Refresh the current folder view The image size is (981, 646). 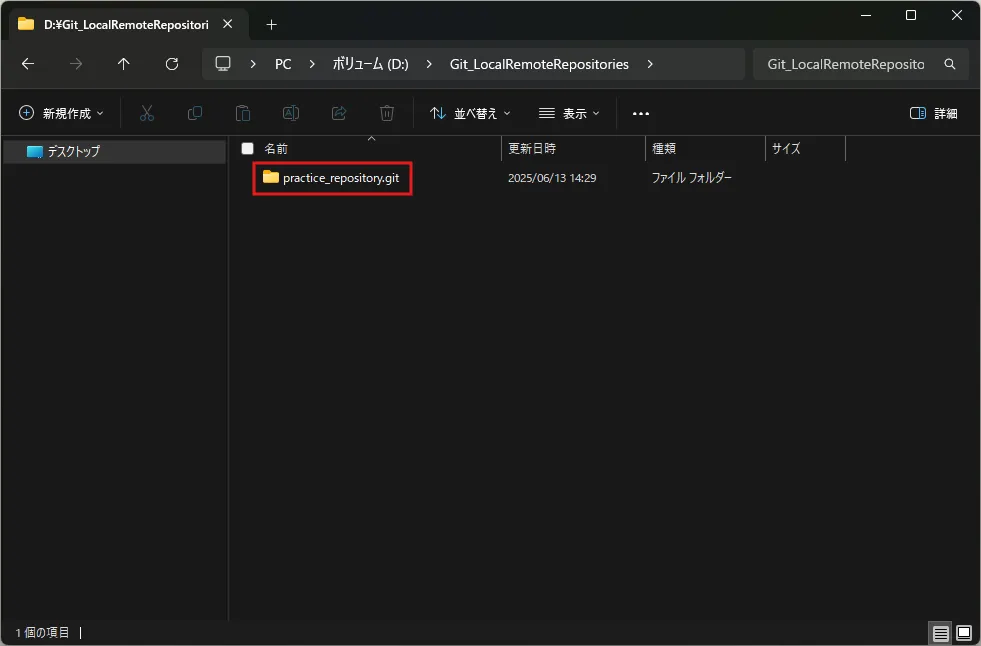click(x=171, y=64)
